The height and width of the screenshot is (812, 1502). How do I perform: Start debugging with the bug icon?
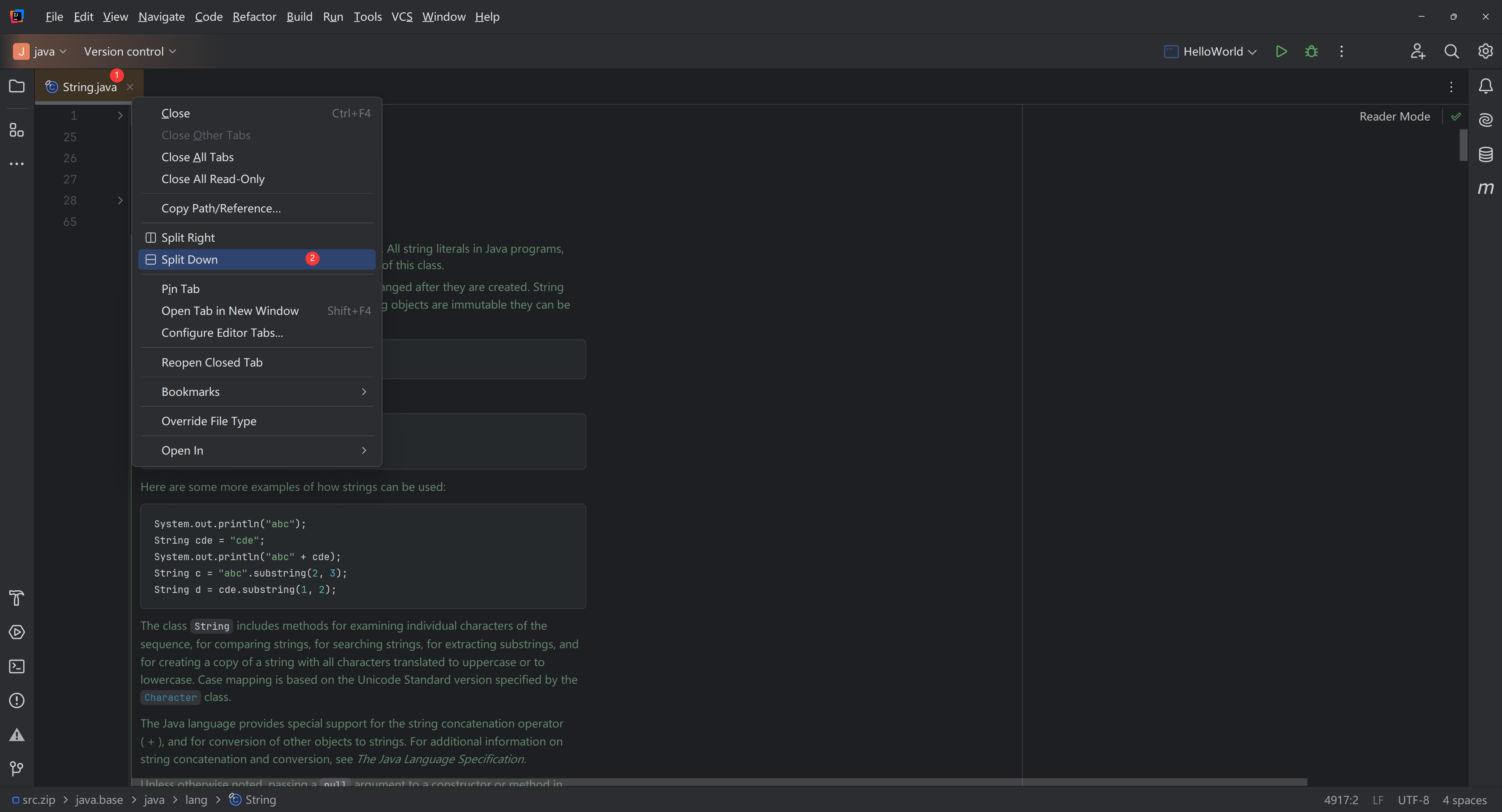(x=1312, y=51)
